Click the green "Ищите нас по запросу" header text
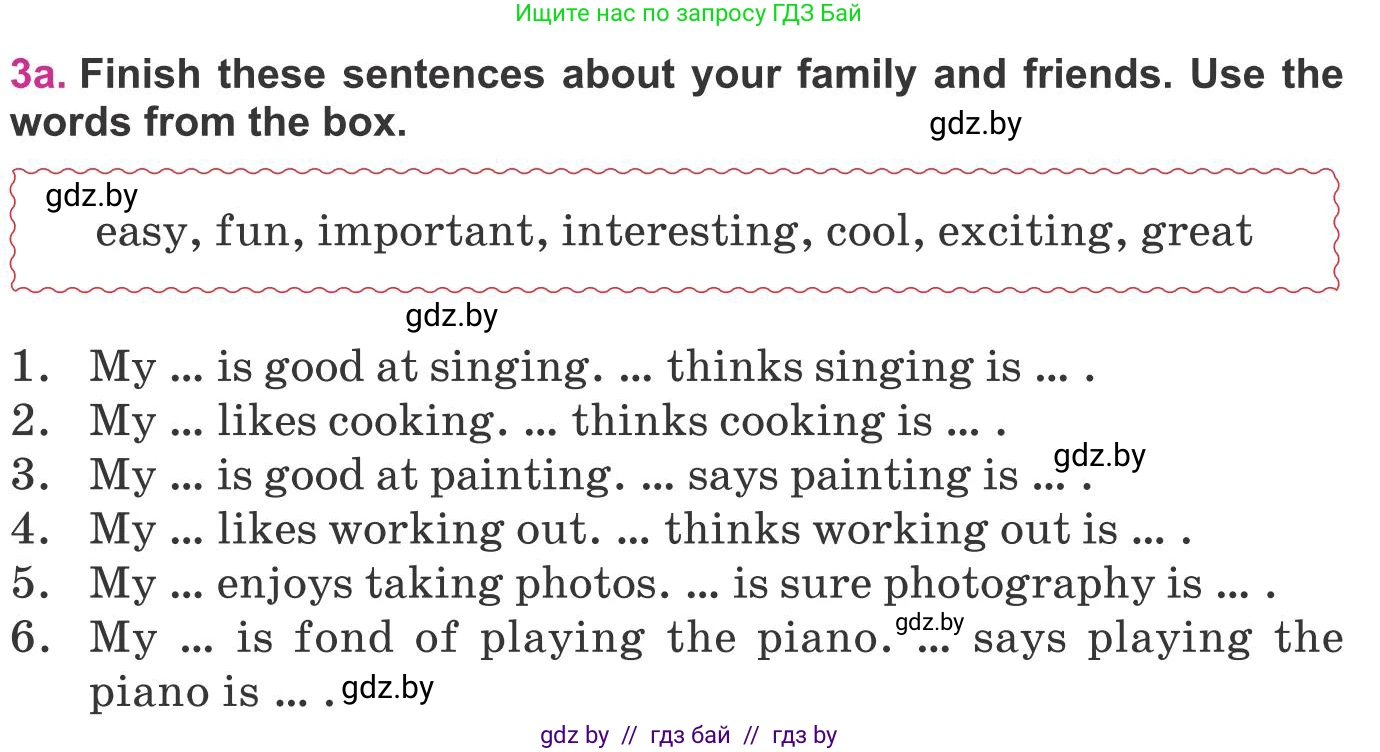1380x752 pixels. [x=688, y=14]
